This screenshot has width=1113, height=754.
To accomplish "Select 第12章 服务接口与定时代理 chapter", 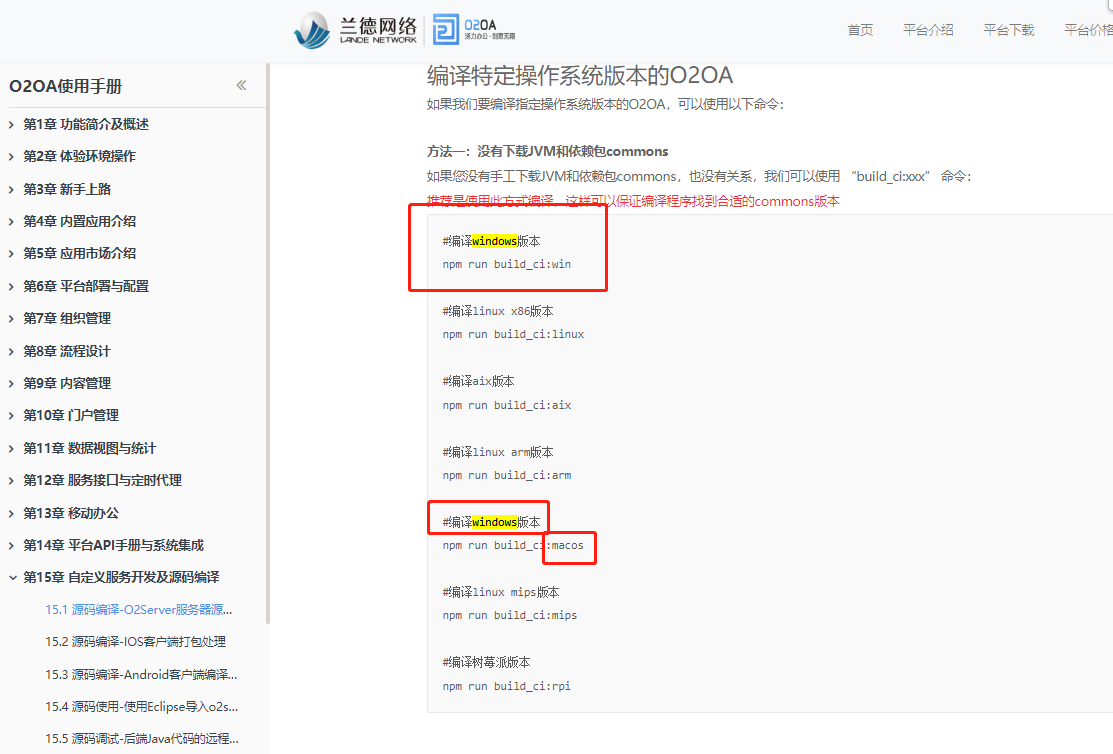I will click(102, 481).
